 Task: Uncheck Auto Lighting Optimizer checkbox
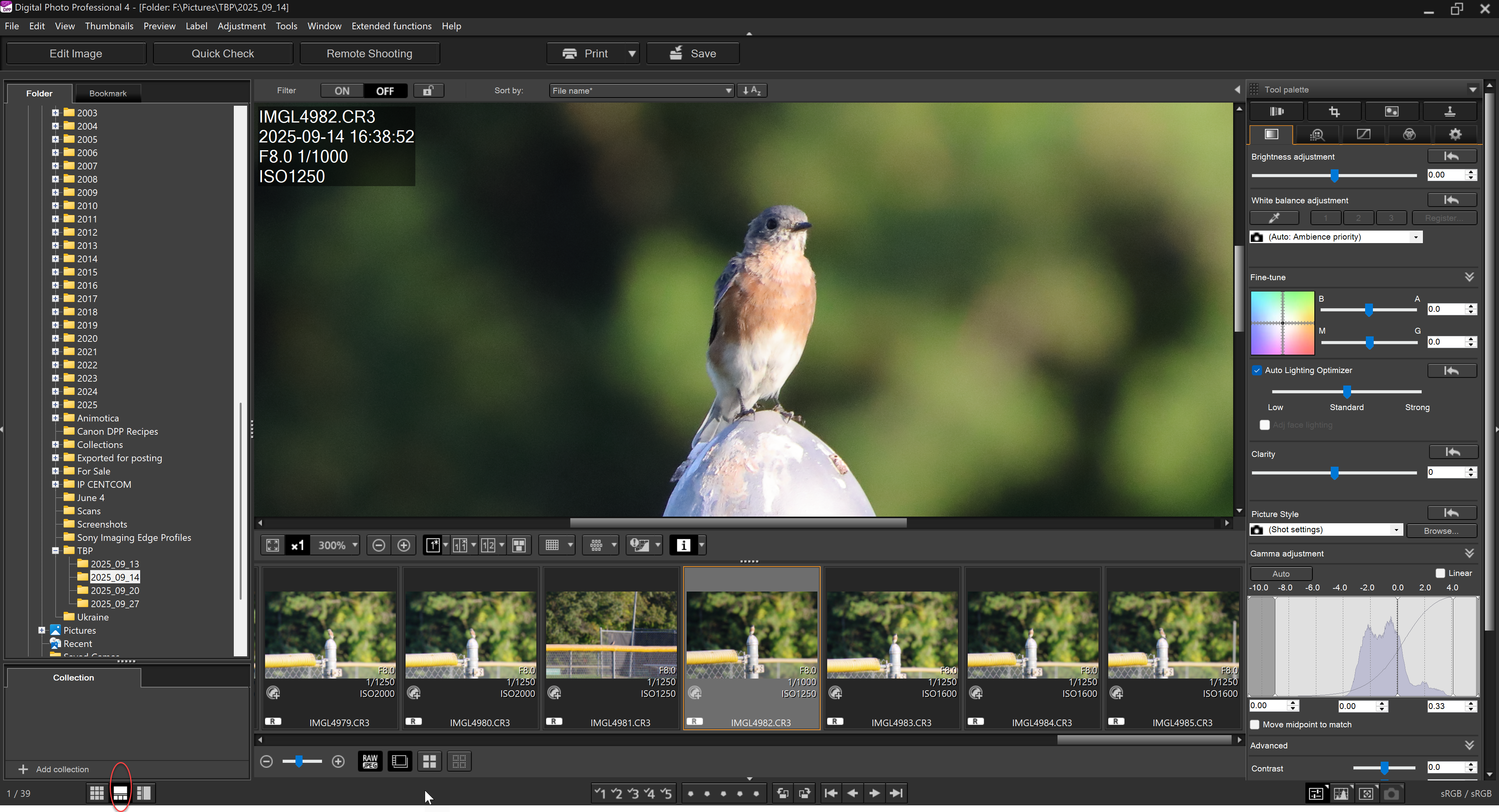click(1257, 371)
